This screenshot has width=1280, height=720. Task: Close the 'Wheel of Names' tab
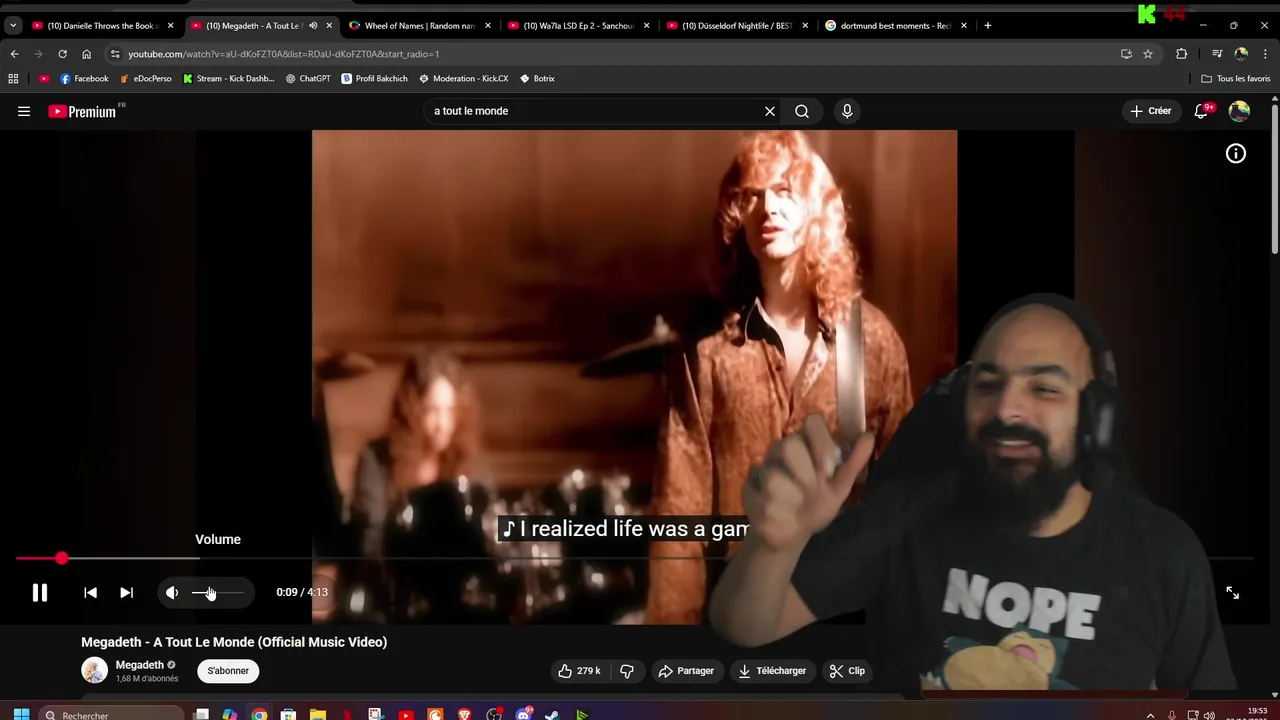(x=488, y=26)
